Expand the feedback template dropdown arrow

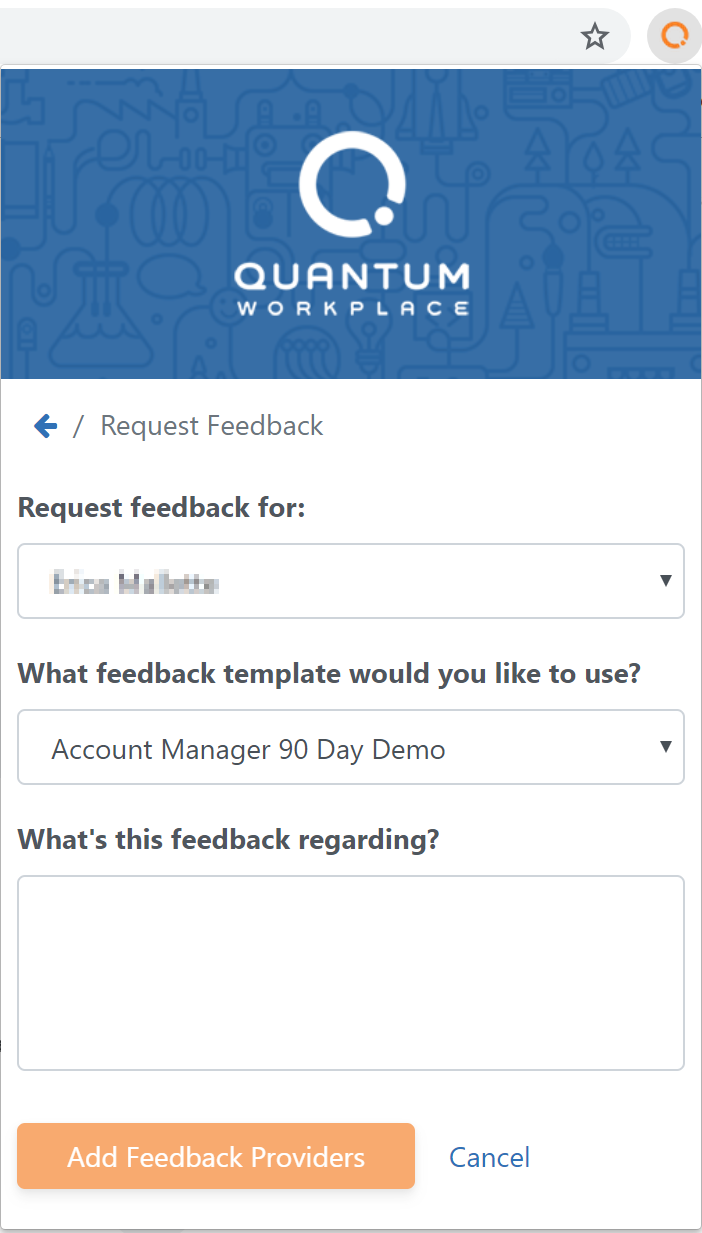coord(666,746)
